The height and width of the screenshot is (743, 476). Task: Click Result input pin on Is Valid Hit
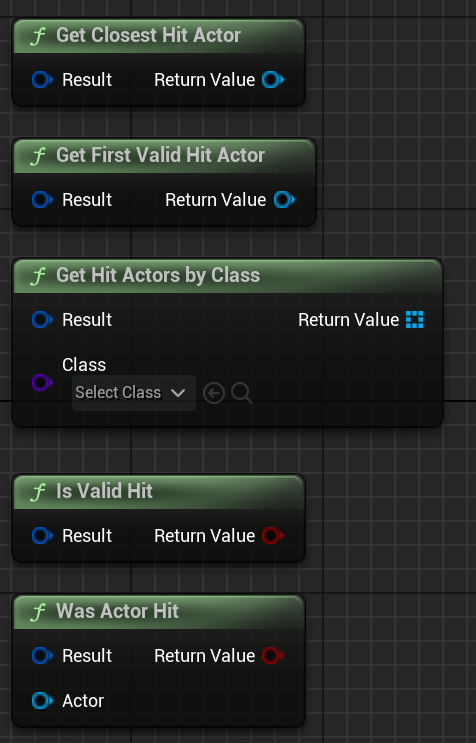point(42,536)
